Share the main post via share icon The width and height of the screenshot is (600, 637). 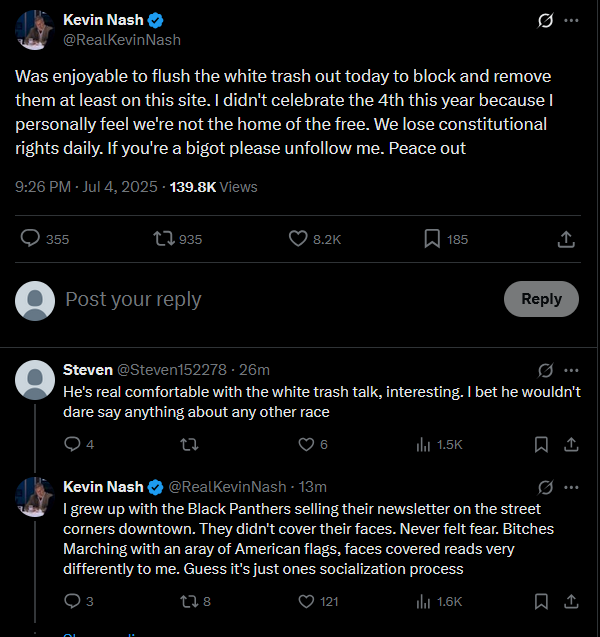pyautogui.click(x=565, y=239)
